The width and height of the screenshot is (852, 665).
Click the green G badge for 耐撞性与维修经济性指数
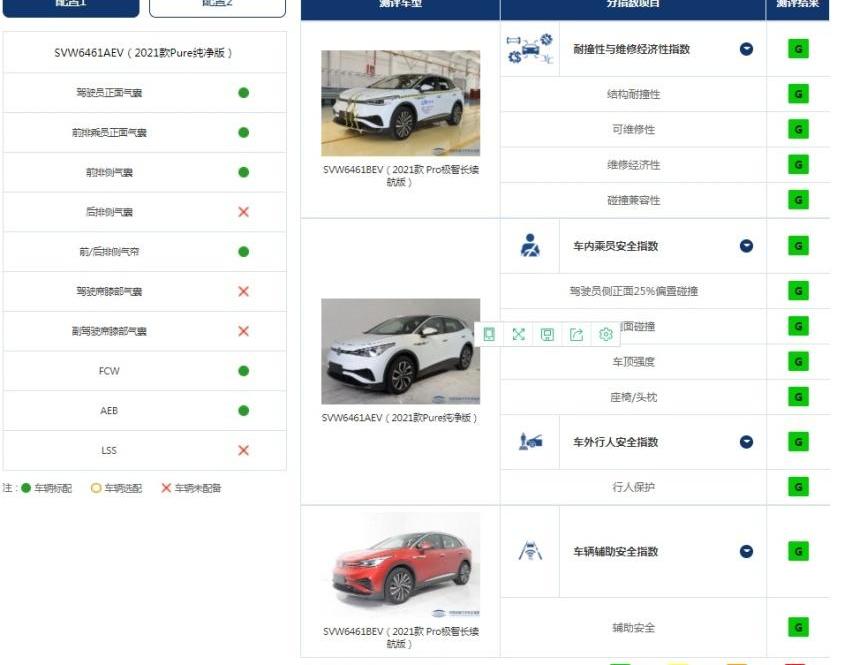click(x=798, y=49)
